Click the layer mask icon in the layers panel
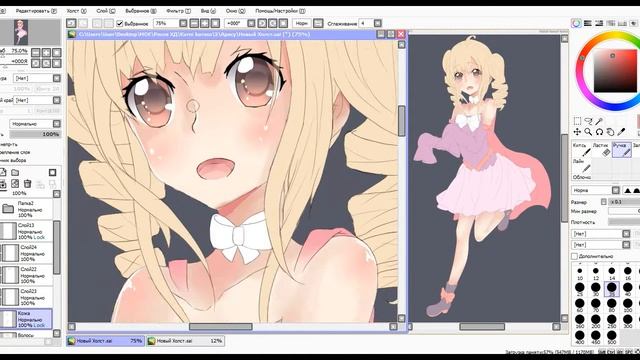The width and height of the screenshot is (640, 360). click(53, 173)
